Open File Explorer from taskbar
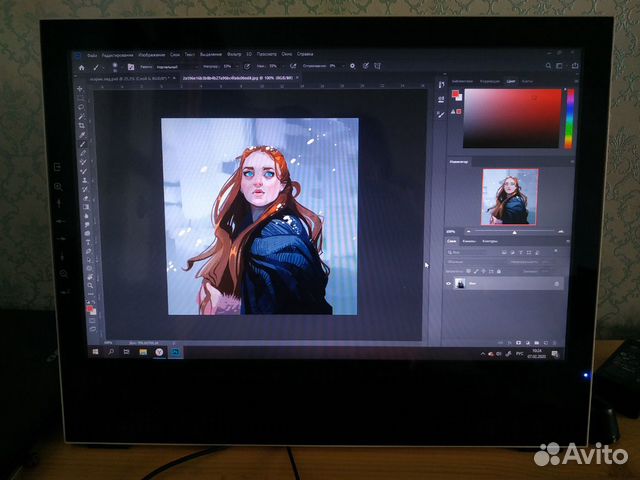 pos(143,352)
